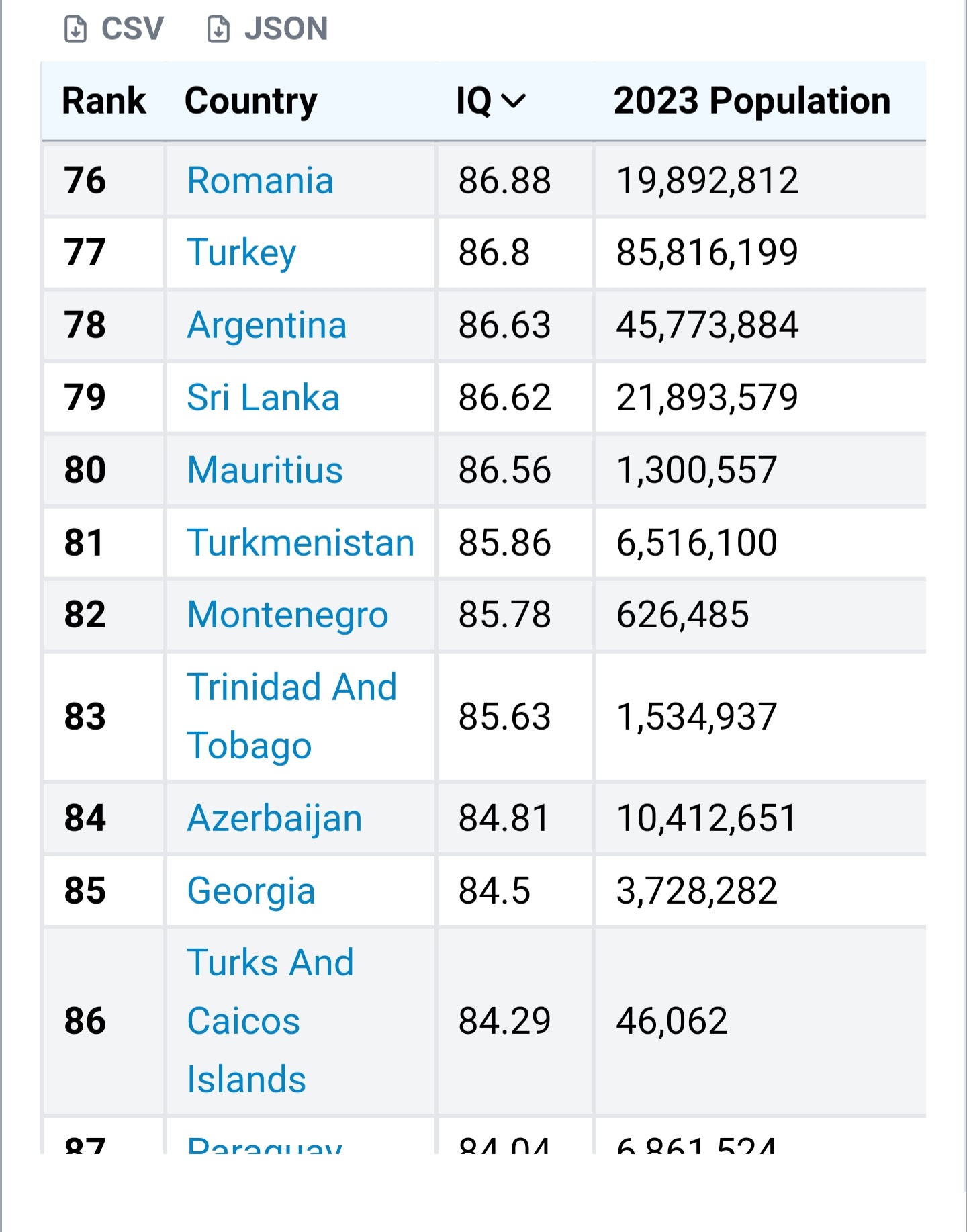Open the Turkey country link
967x1232 pixels.
(242, 253)
